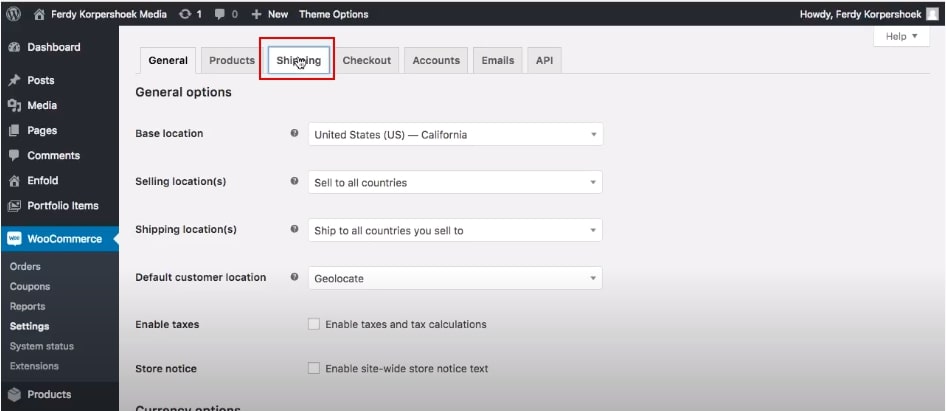Click the Store notice label
The height and width of the screenshot is (411, 946).
point(166,368)
